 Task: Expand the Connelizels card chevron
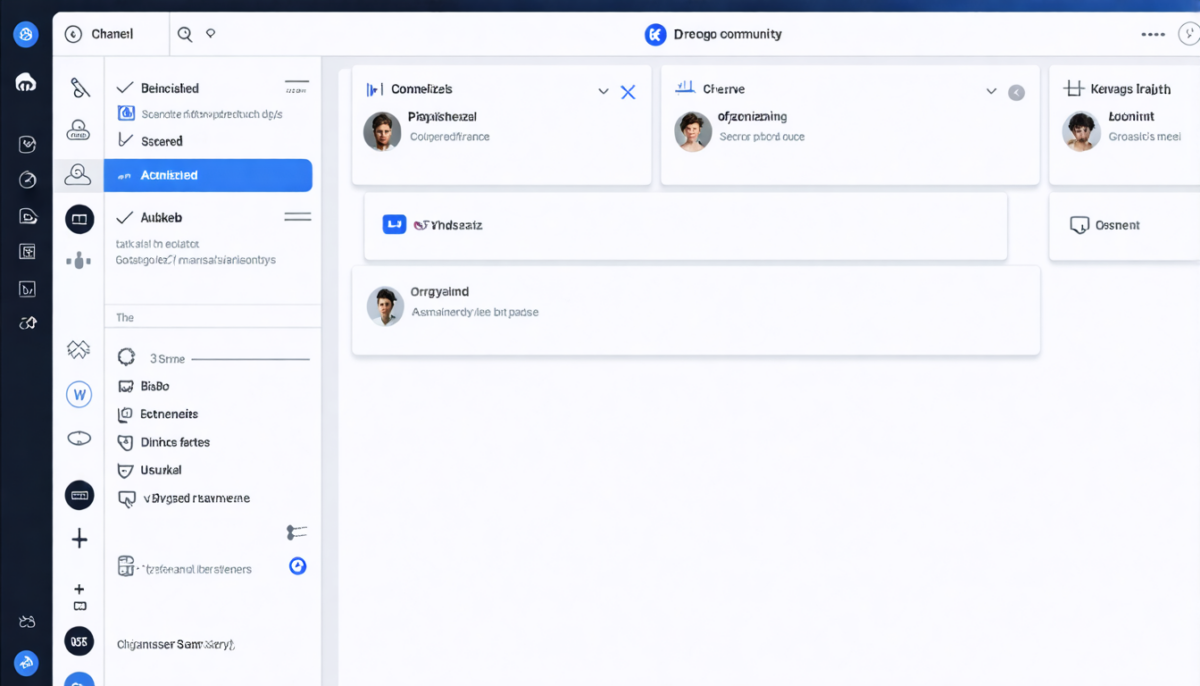click(603, 91)
